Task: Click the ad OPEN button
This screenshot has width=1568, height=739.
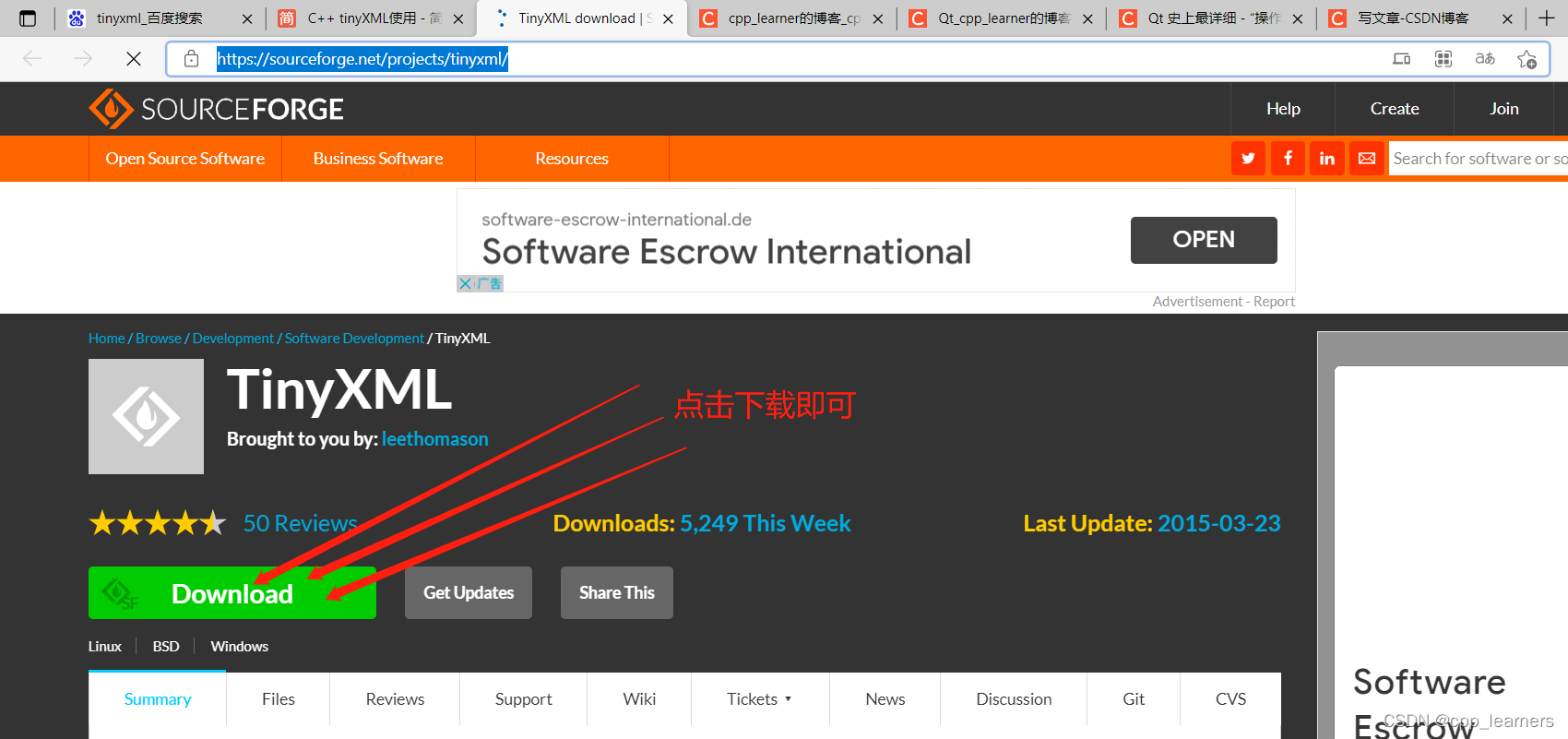Action: click(1204, 240)
